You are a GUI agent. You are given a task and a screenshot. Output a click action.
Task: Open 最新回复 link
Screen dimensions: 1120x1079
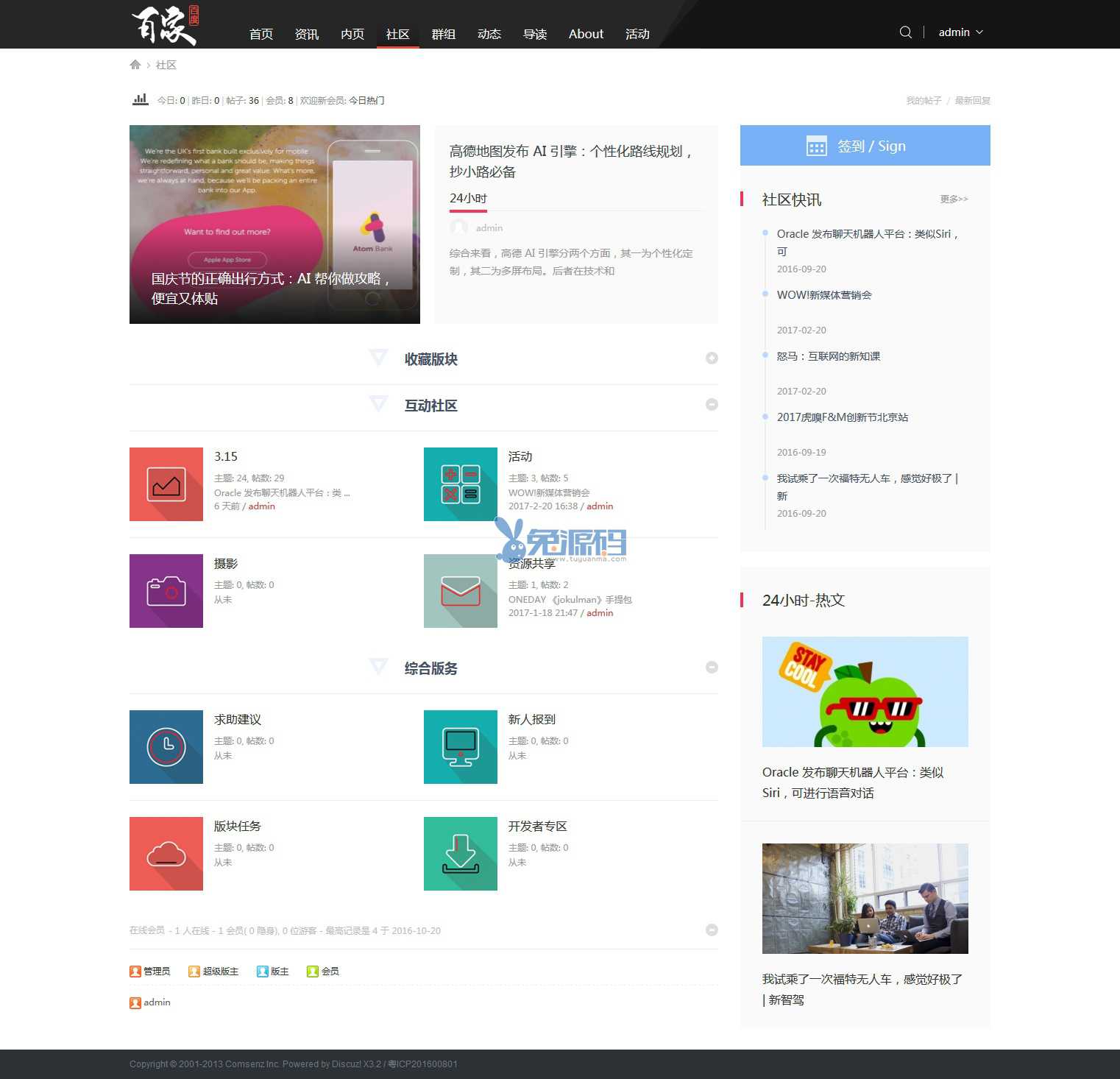coord(973,101)
